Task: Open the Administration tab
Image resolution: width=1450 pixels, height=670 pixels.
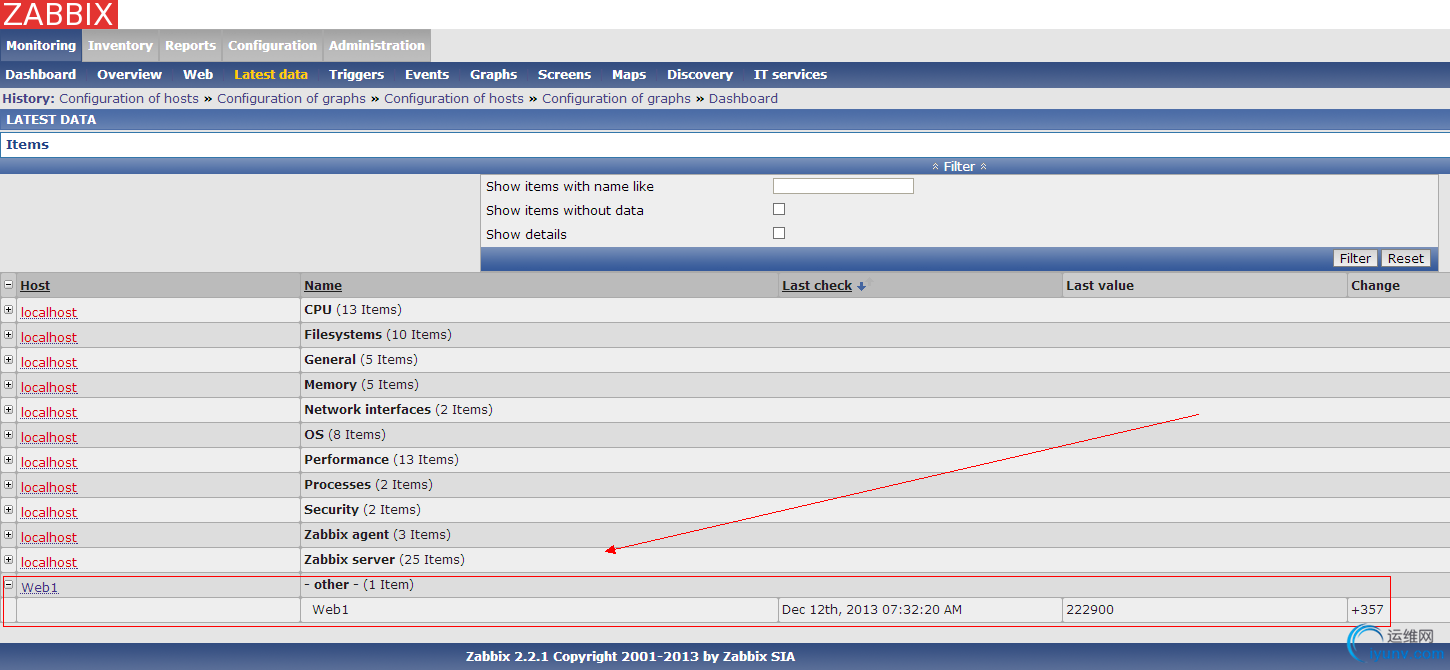Action: (x=377, y=46)
